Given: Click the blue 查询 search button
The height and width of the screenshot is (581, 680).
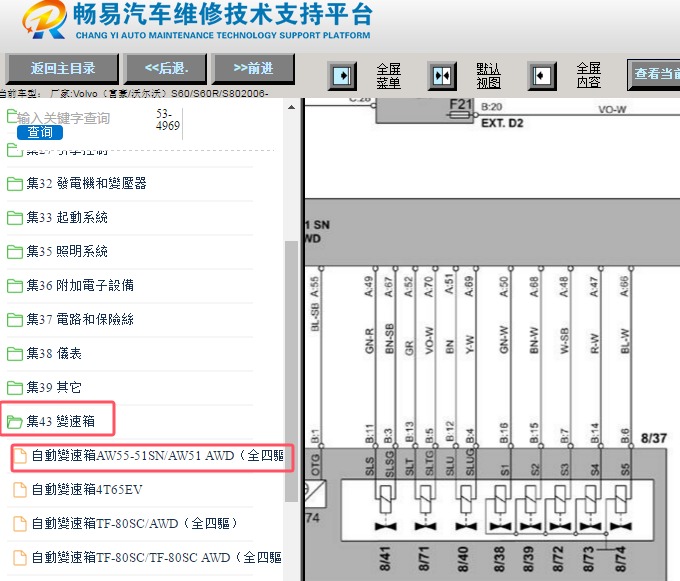Looking at the screenshot, I should [40, 132].
